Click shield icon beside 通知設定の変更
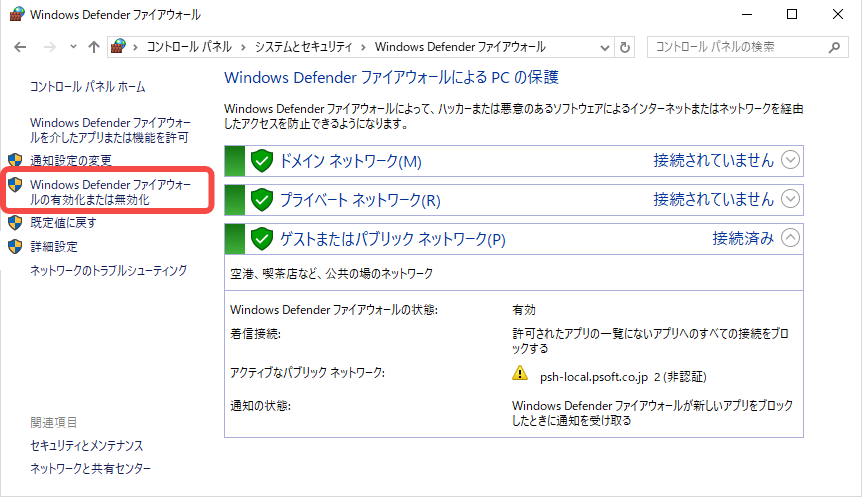The image size is (864, 499). point(15,160)
